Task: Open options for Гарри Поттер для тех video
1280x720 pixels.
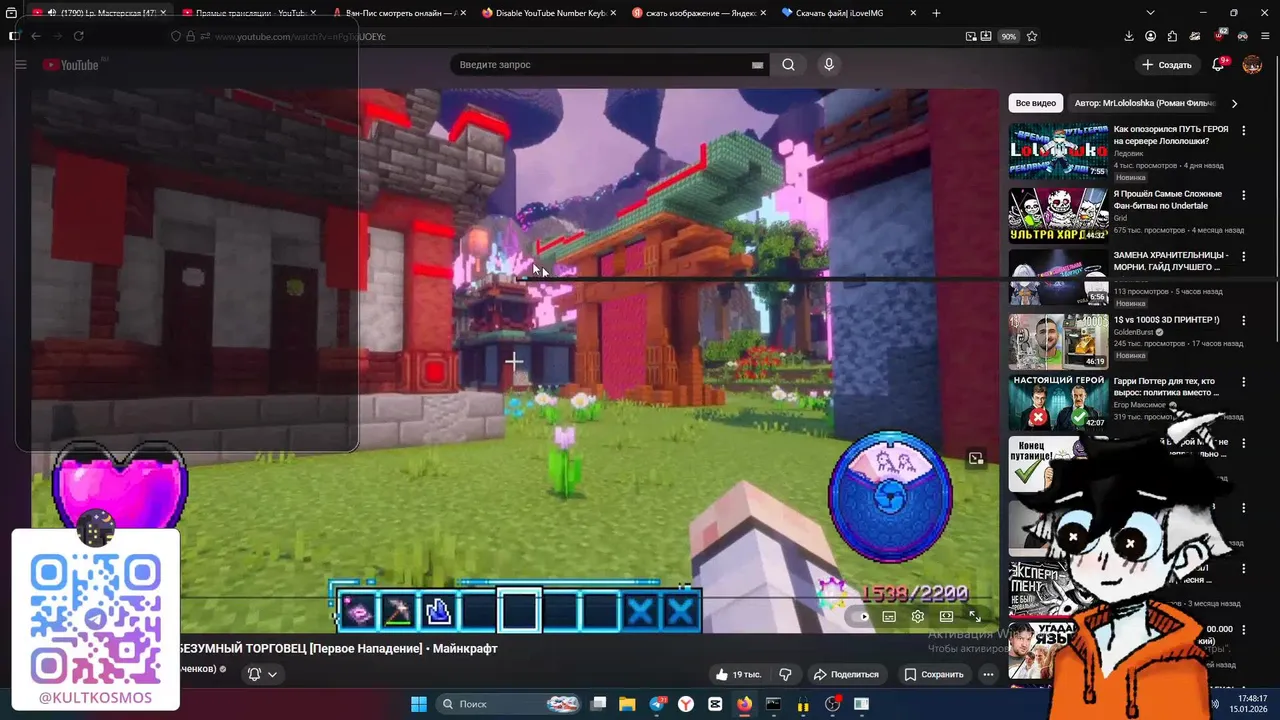Action: coord(1244,383)
